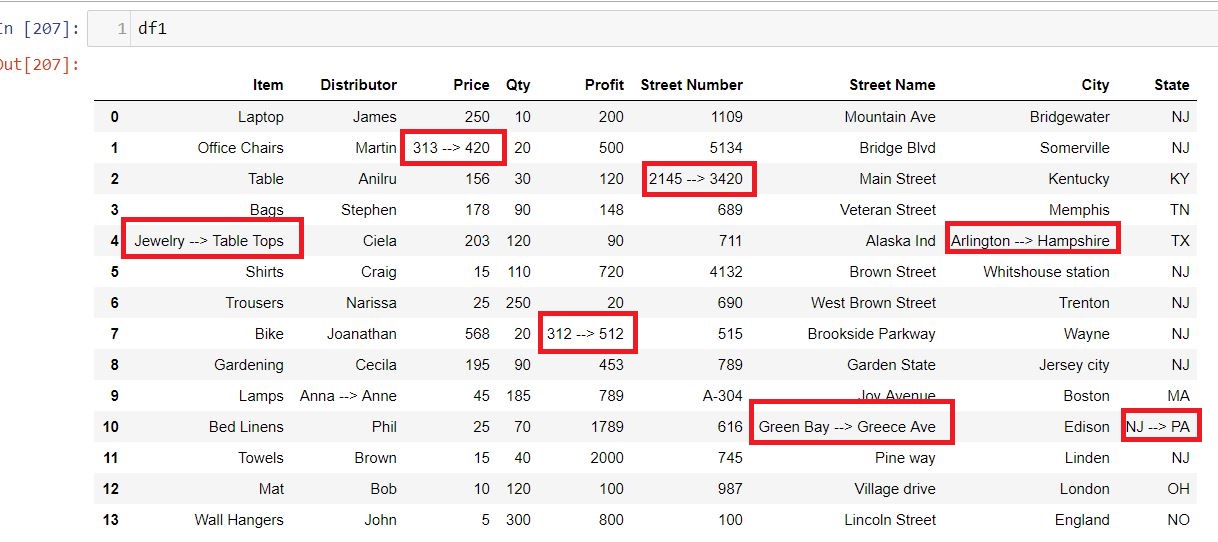Click the Wall Hangers item cell

(239, 520)
